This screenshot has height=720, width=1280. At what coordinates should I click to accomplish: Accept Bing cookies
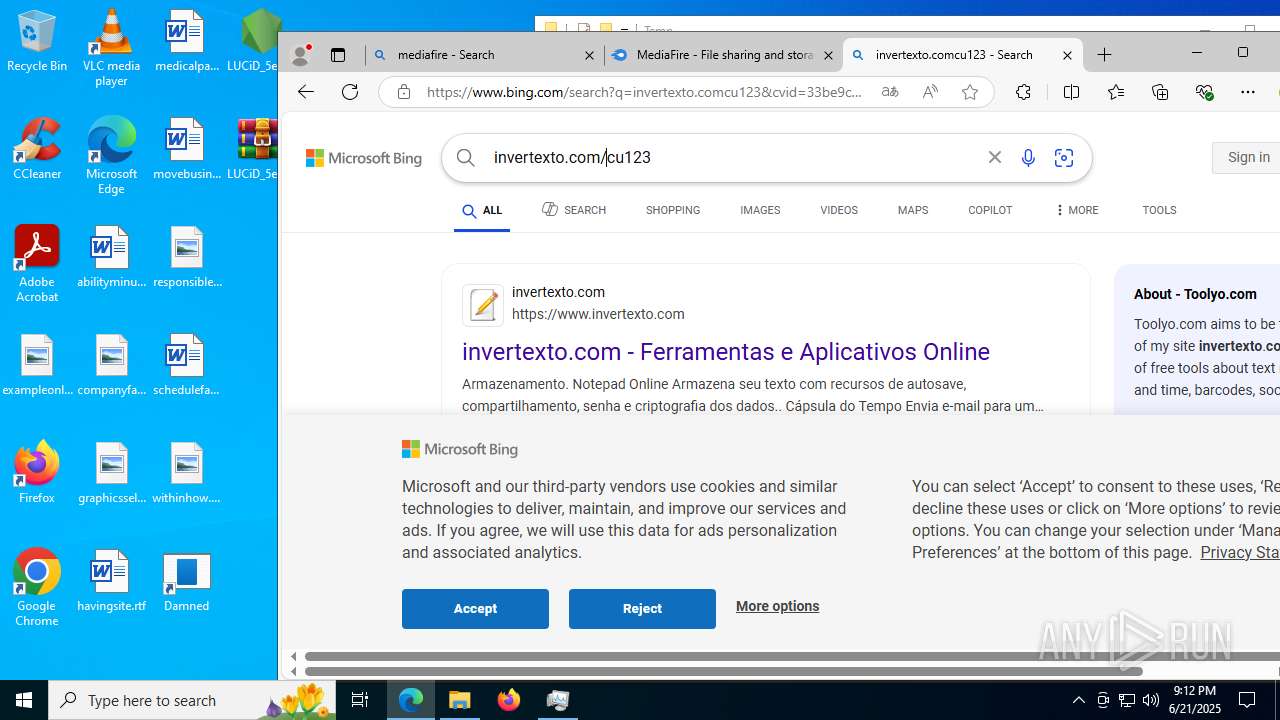pos(475,608)
